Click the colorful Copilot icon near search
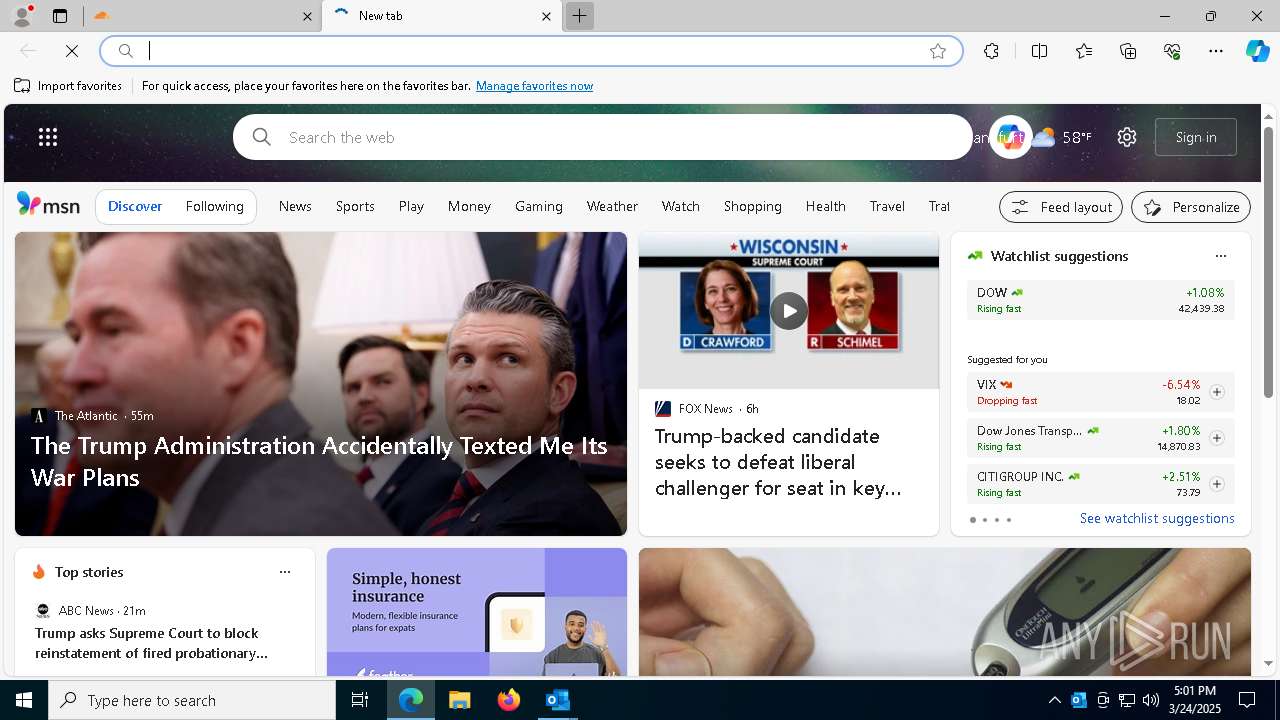Screen dimensions: 1280x720 [x=1010, y=137]
